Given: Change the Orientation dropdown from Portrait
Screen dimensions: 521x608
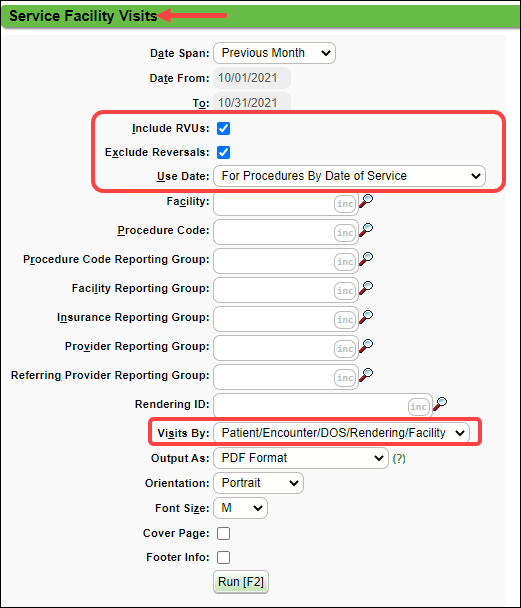Looking at the screenshot, I should click(258, 483).
